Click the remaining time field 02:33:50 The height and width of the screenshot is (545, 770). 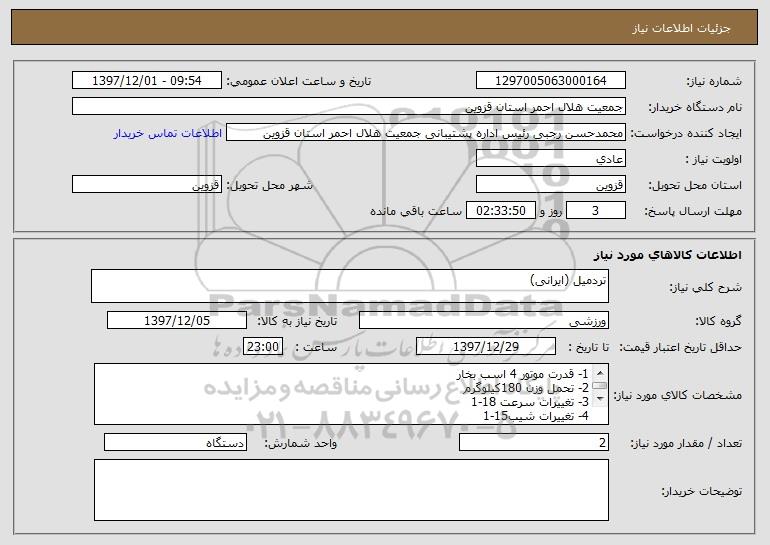point(500,211)
